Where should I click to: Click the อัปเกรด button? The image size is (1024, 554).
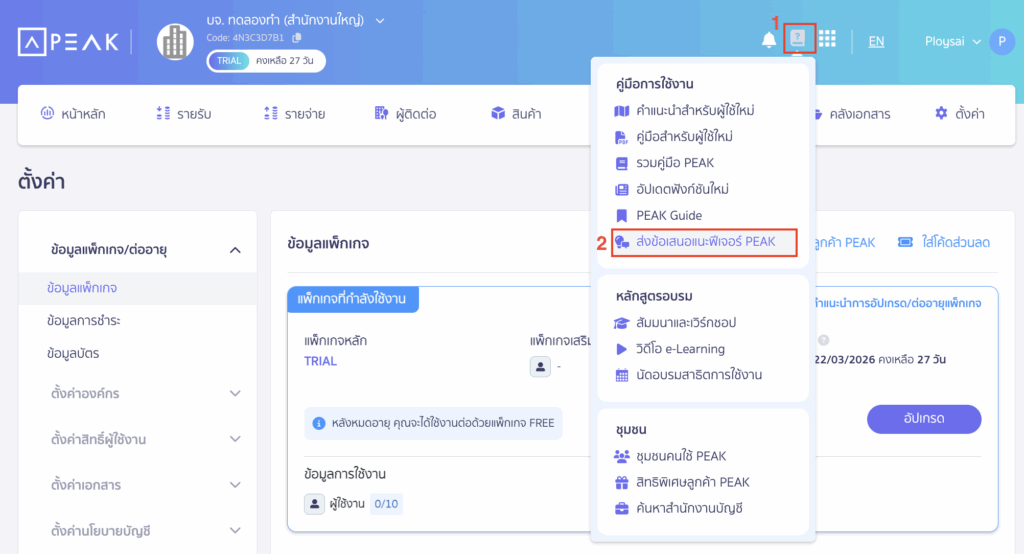point(923,419)
